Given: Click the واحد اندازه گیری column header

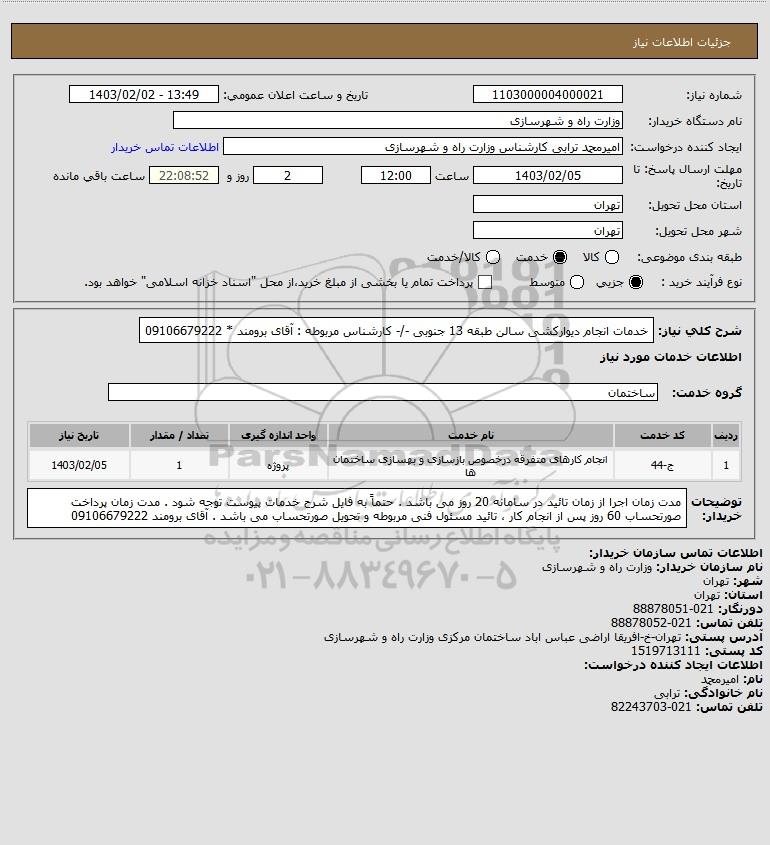Looking at the screenshot, I should click(x=278, y=435).
